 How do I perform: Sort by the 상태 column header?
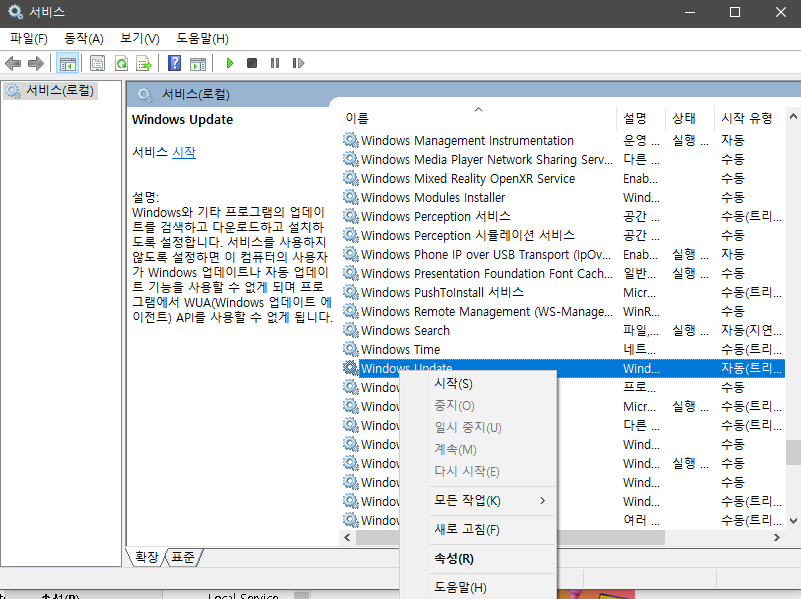coord(690,118)
